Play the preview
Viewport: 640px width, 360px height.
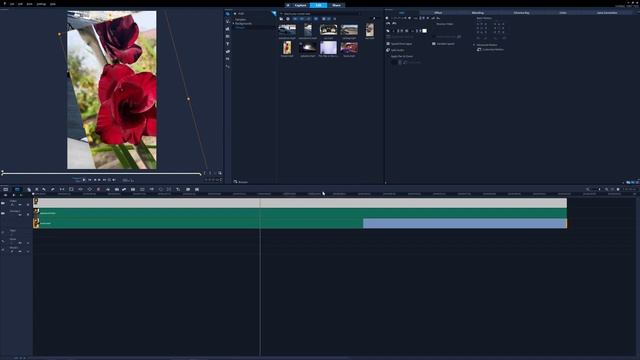point(84,180)
